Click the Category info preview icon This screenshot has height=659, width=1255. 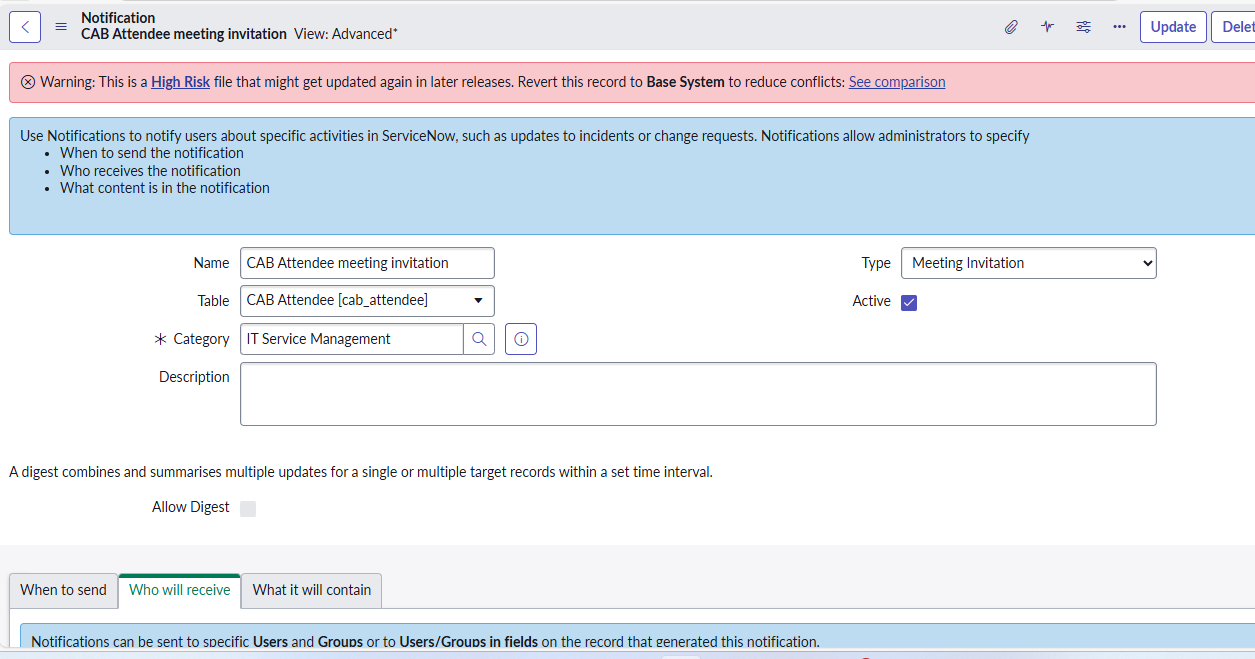[521, 339]
